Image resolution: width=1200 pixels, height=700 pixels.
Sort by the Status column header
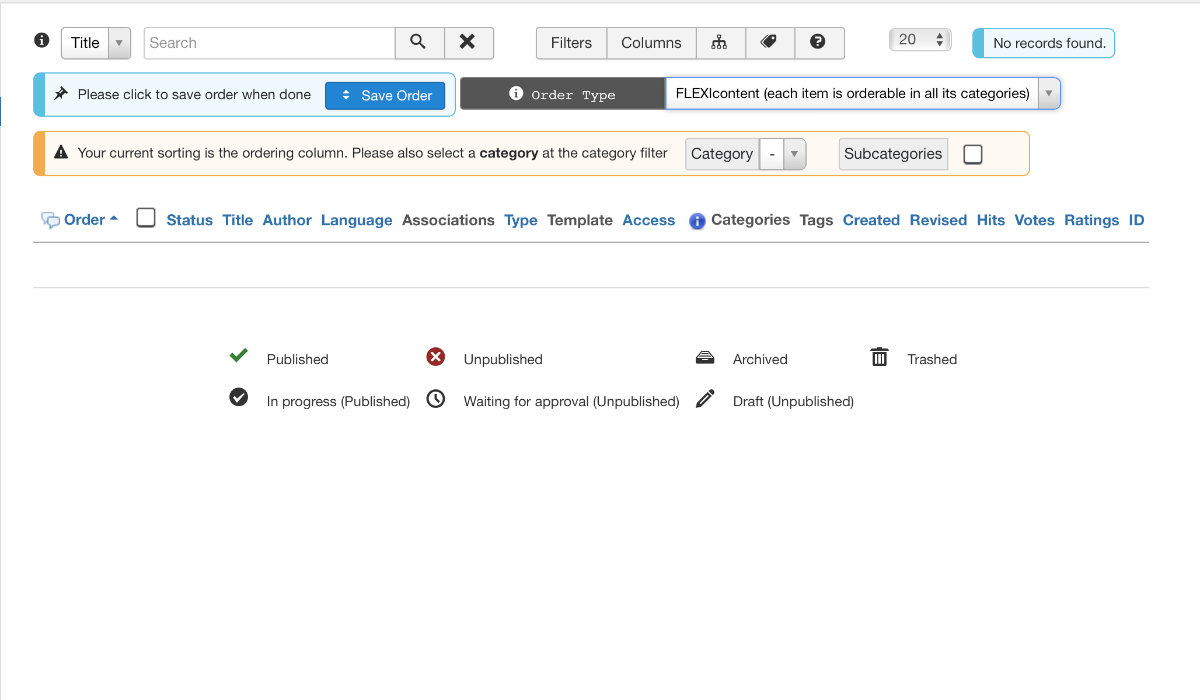[x=189, y=220]
